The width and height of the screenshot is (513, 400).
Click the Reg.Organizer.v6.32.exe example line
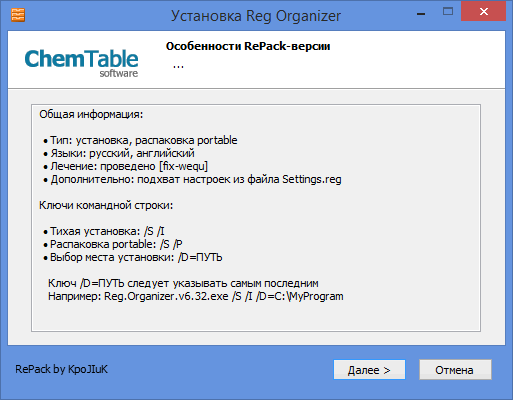196,296
